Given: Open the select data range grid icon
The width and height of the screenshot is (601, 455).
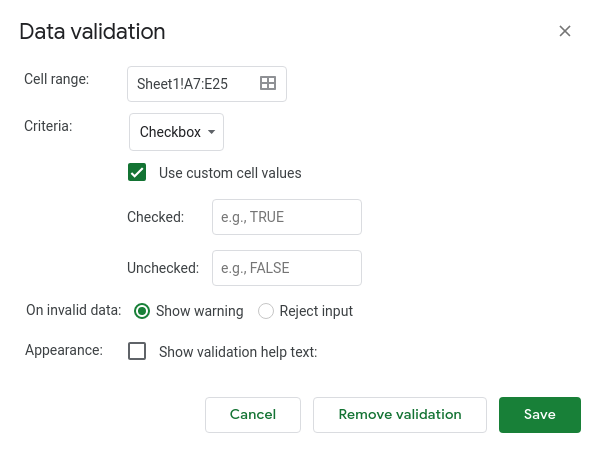Looking at the screenshot, I should (x=268, y=83).
